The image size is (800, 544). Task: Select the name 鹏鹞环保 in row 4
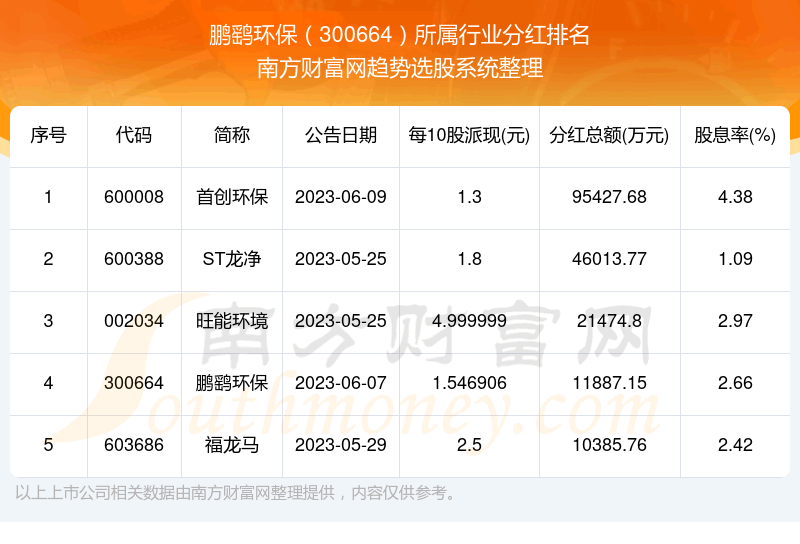click(232, 383)
